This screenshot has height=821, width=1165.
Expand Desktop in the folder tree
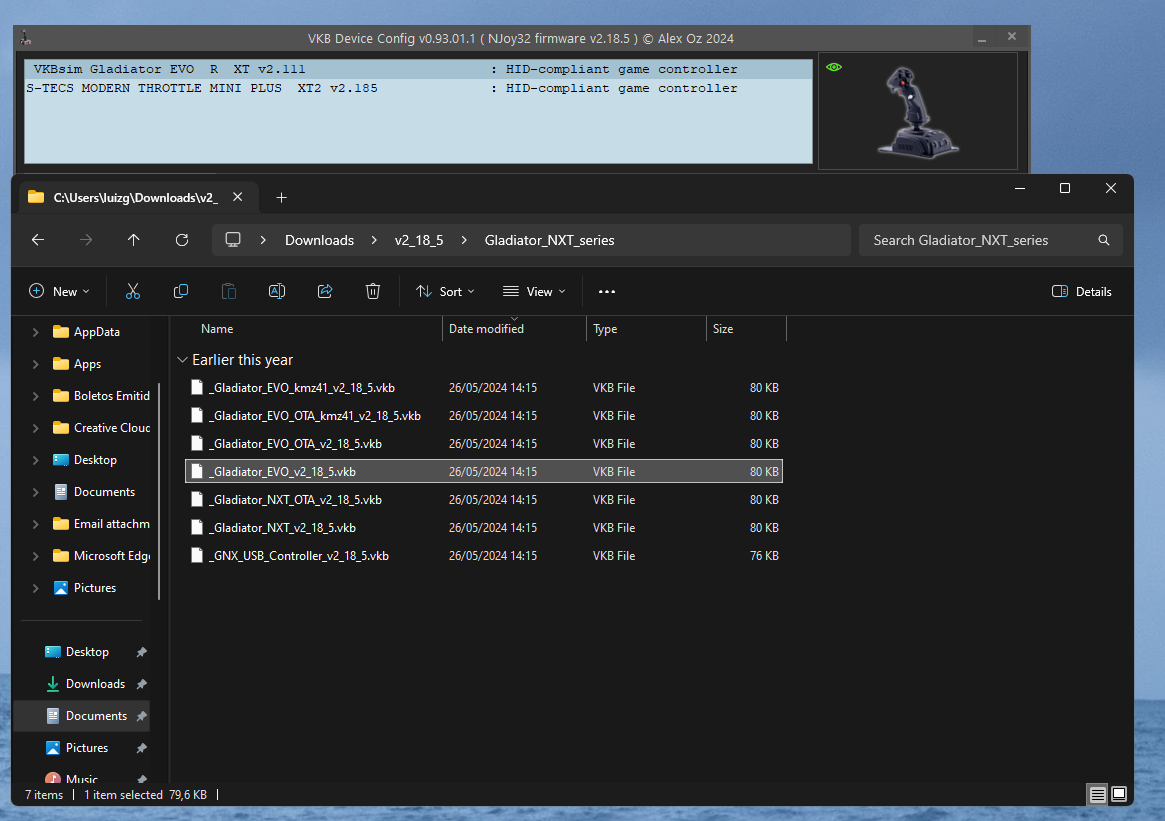pos(36,460)
